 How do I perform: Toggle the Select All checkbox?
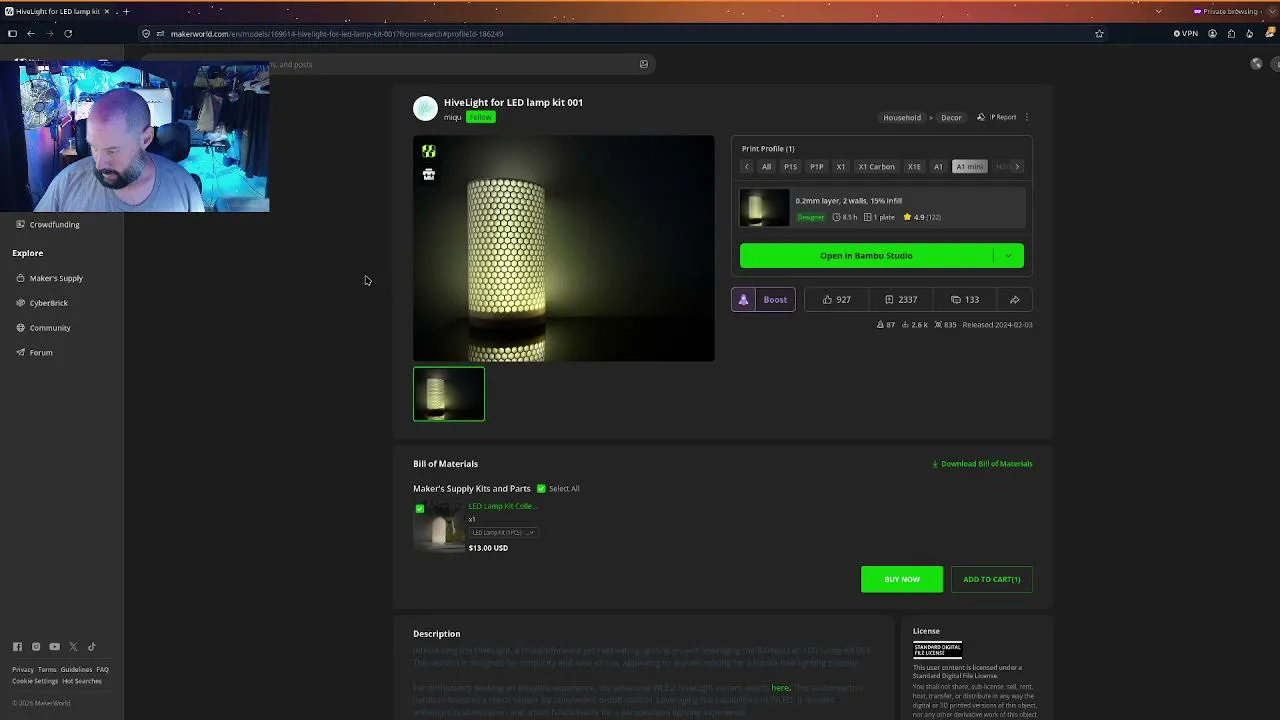[x=541, y=489]
